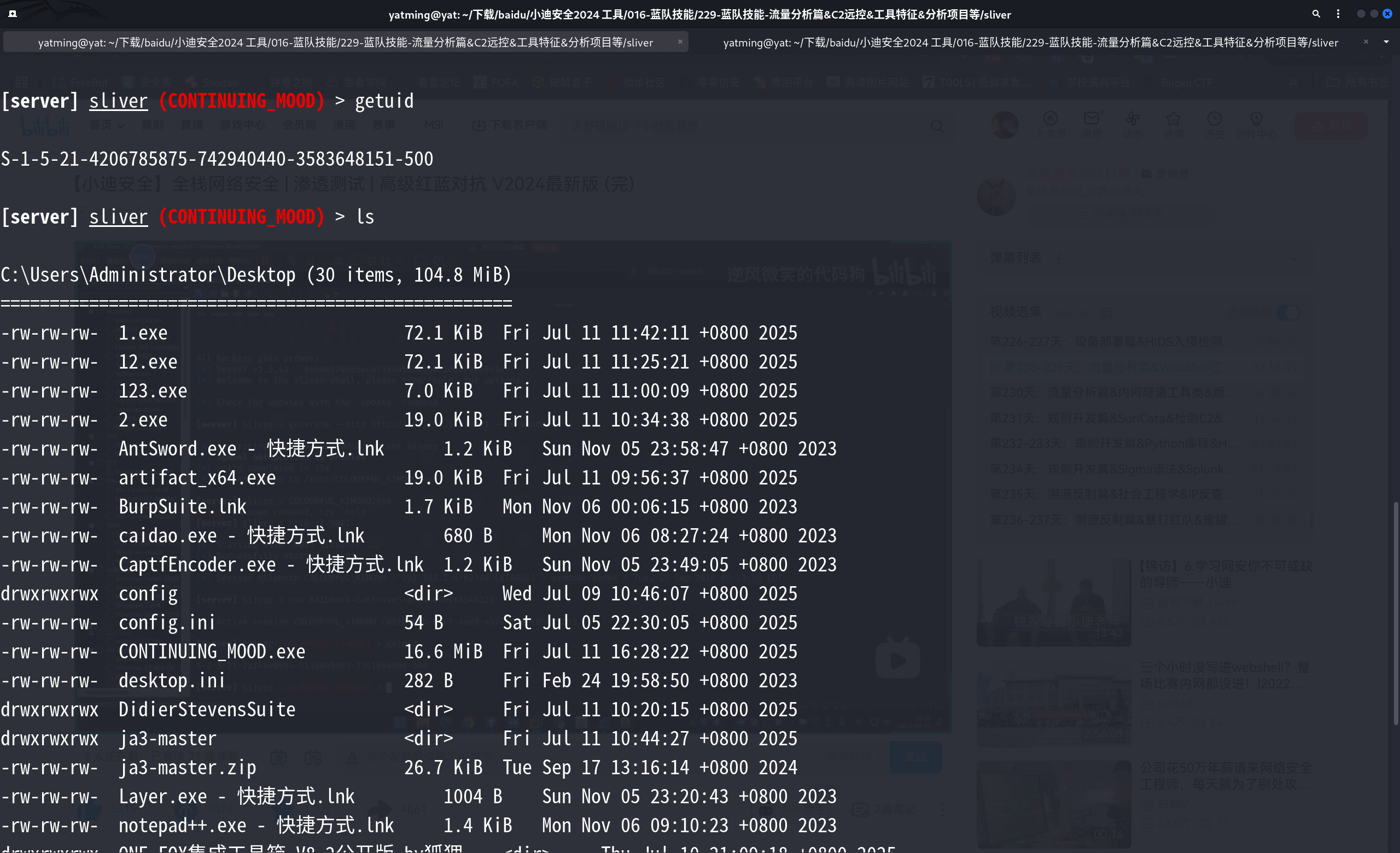
Task: Click the artifact_x64.exe file name
Action: coord(196,477)
